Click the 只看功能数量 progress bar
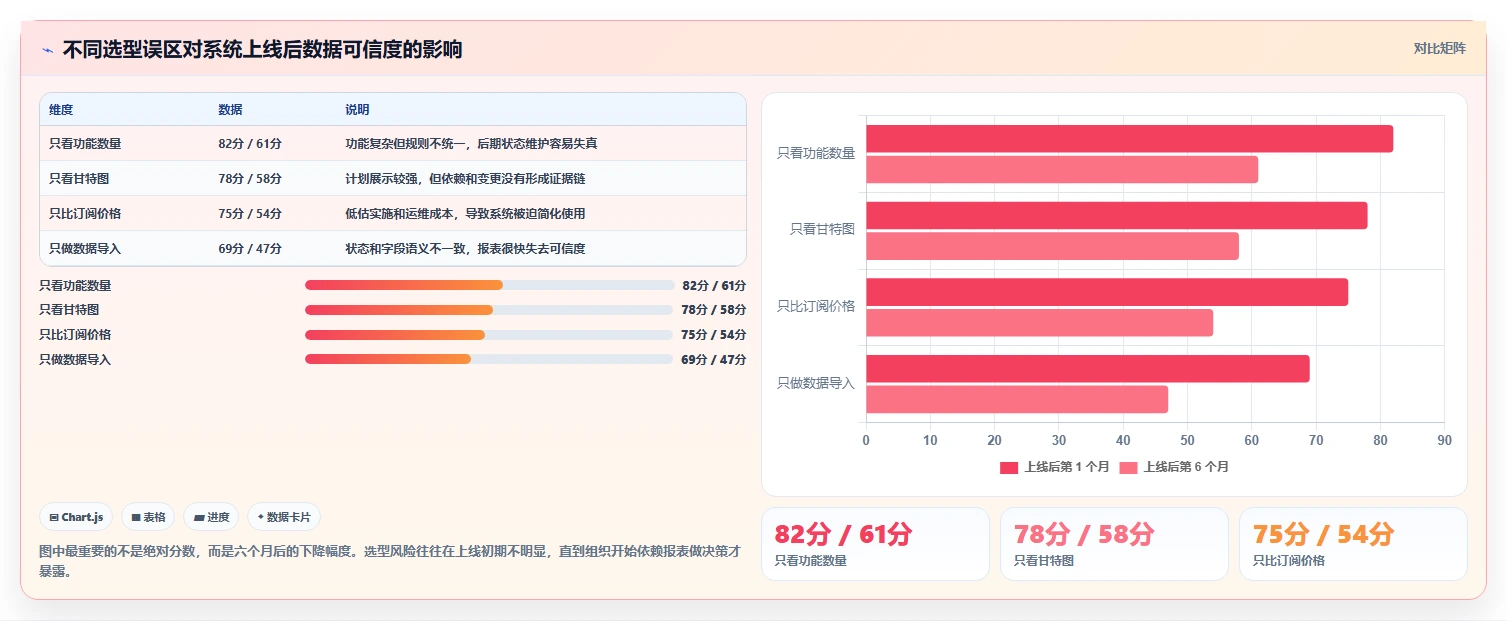1507x621 pixels. (489, 285)
